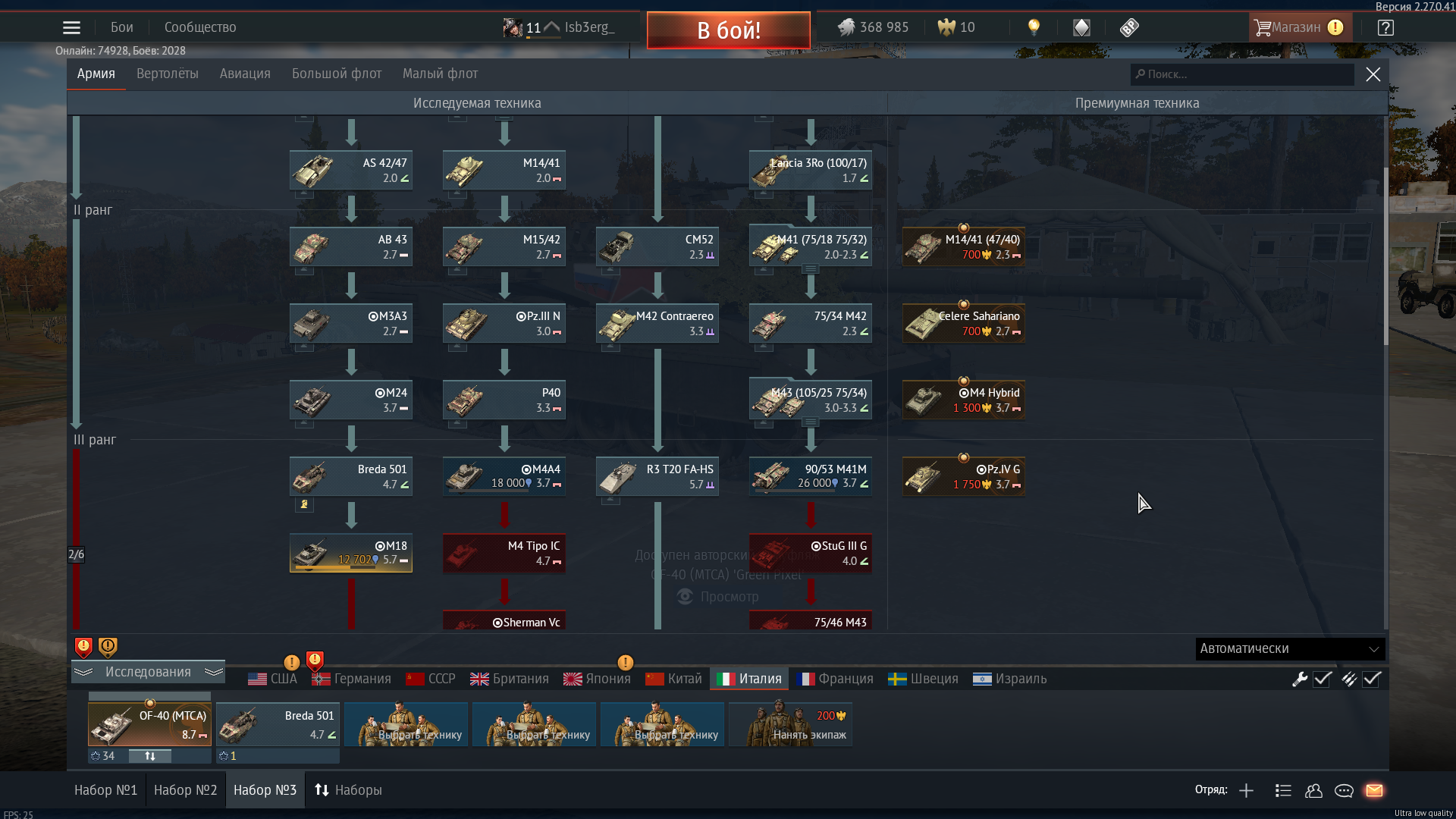Open the battle pass BP icon
The image size is (1456, 819).
1129,28
